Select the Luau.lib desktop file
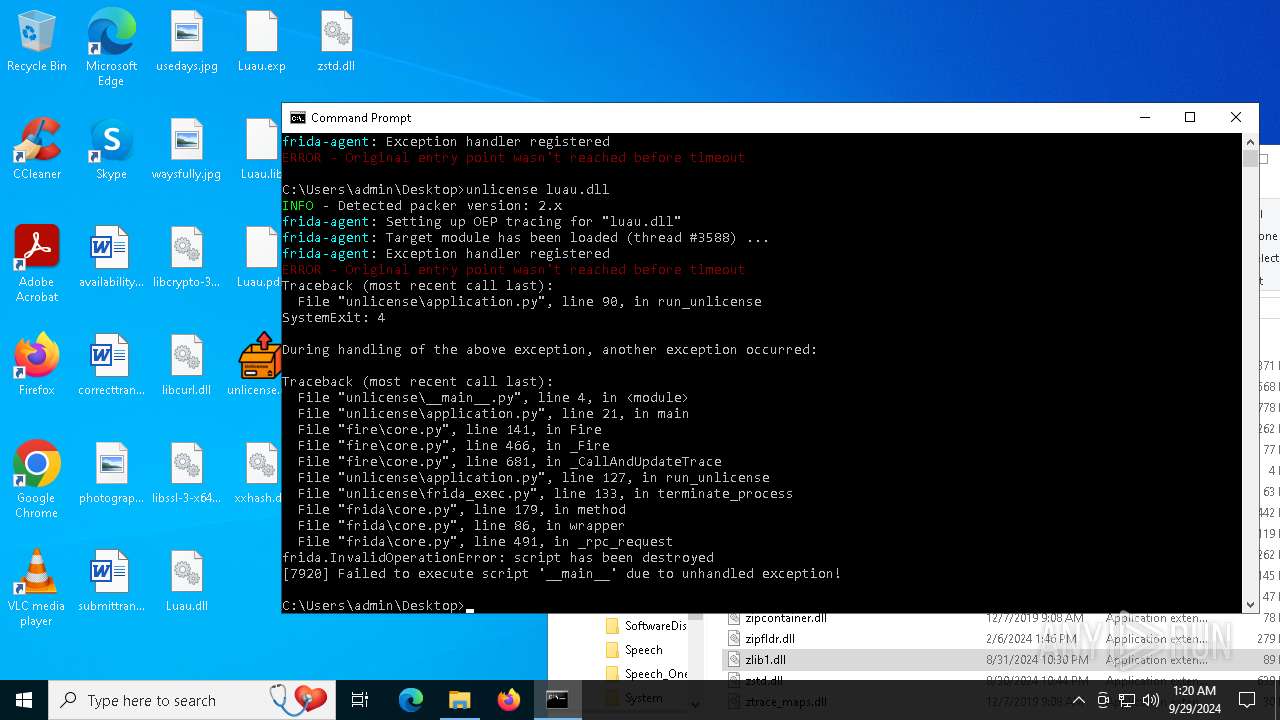The width and height of the screenshot is (1280, 720). pyautogui.click(x=261, y=149)
